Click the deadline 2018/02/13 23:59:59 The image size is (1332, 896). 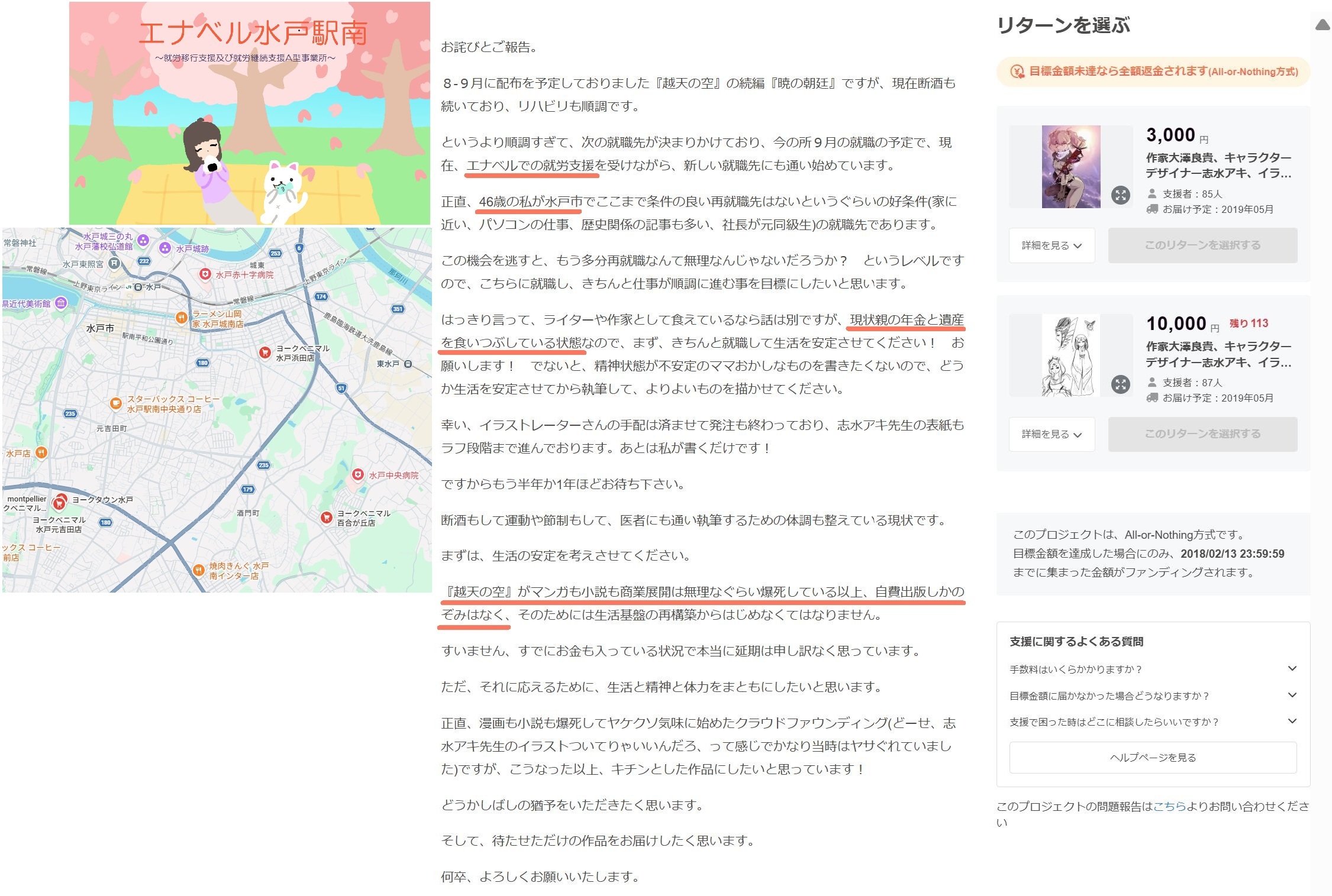click(x=1232, y=554)
